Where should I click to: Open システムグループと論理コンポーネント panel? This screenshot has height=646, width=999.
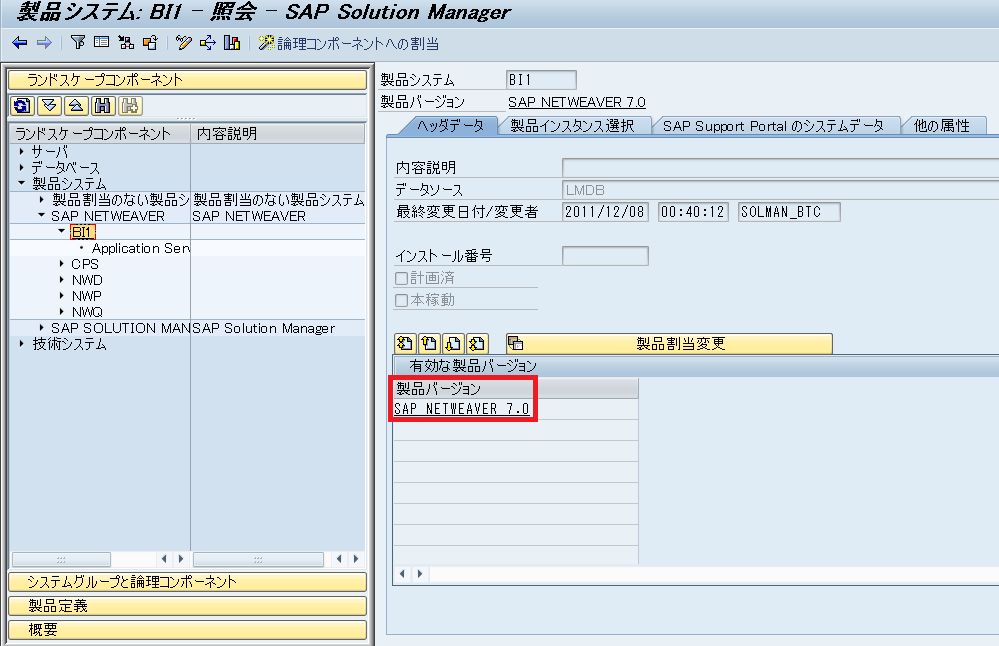187,582
